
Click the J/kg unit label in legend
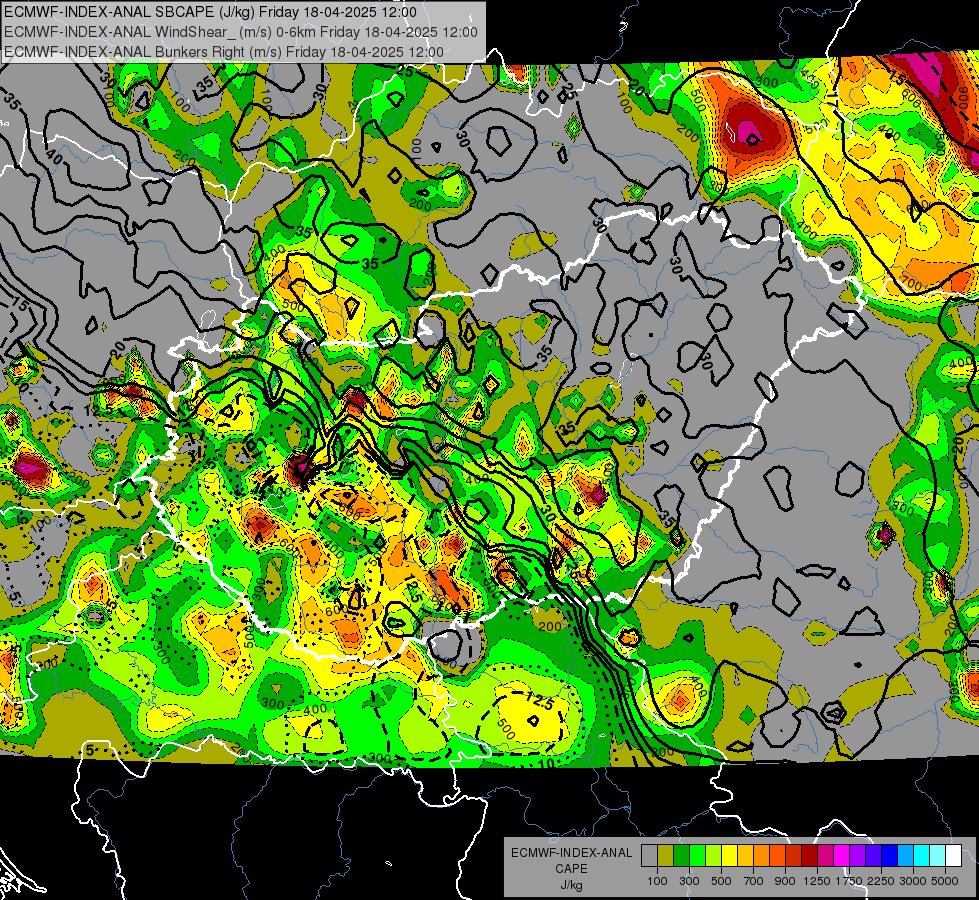coord(571,885)
